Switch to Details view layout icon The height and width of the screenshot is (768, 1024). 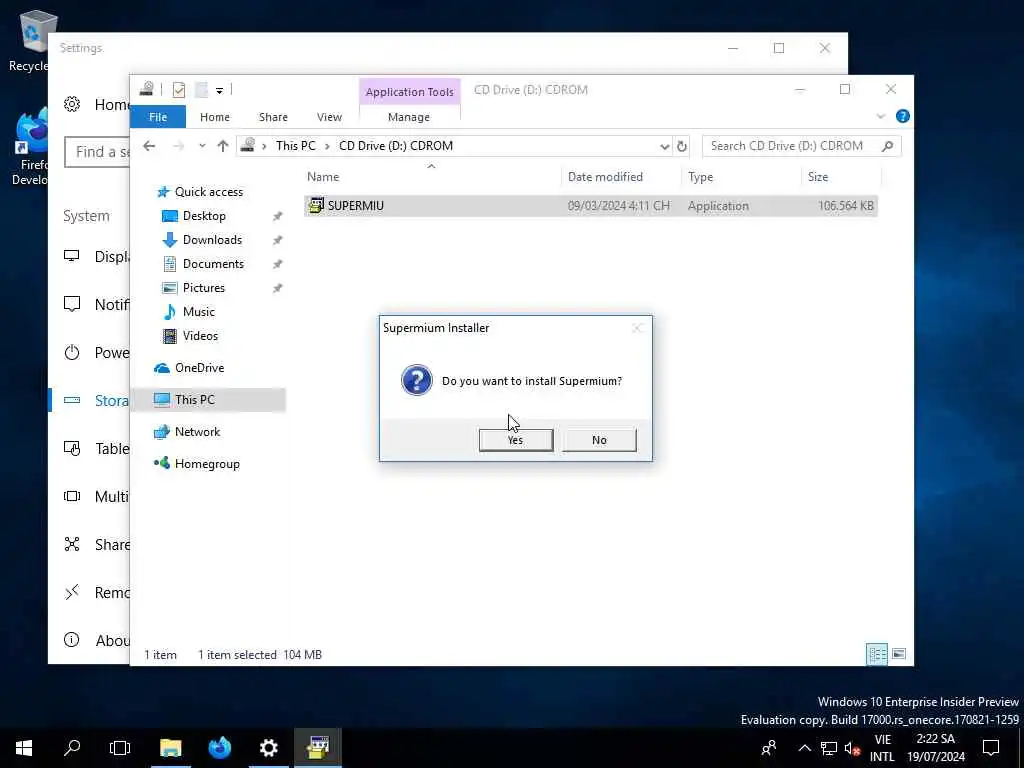point(876,654)
